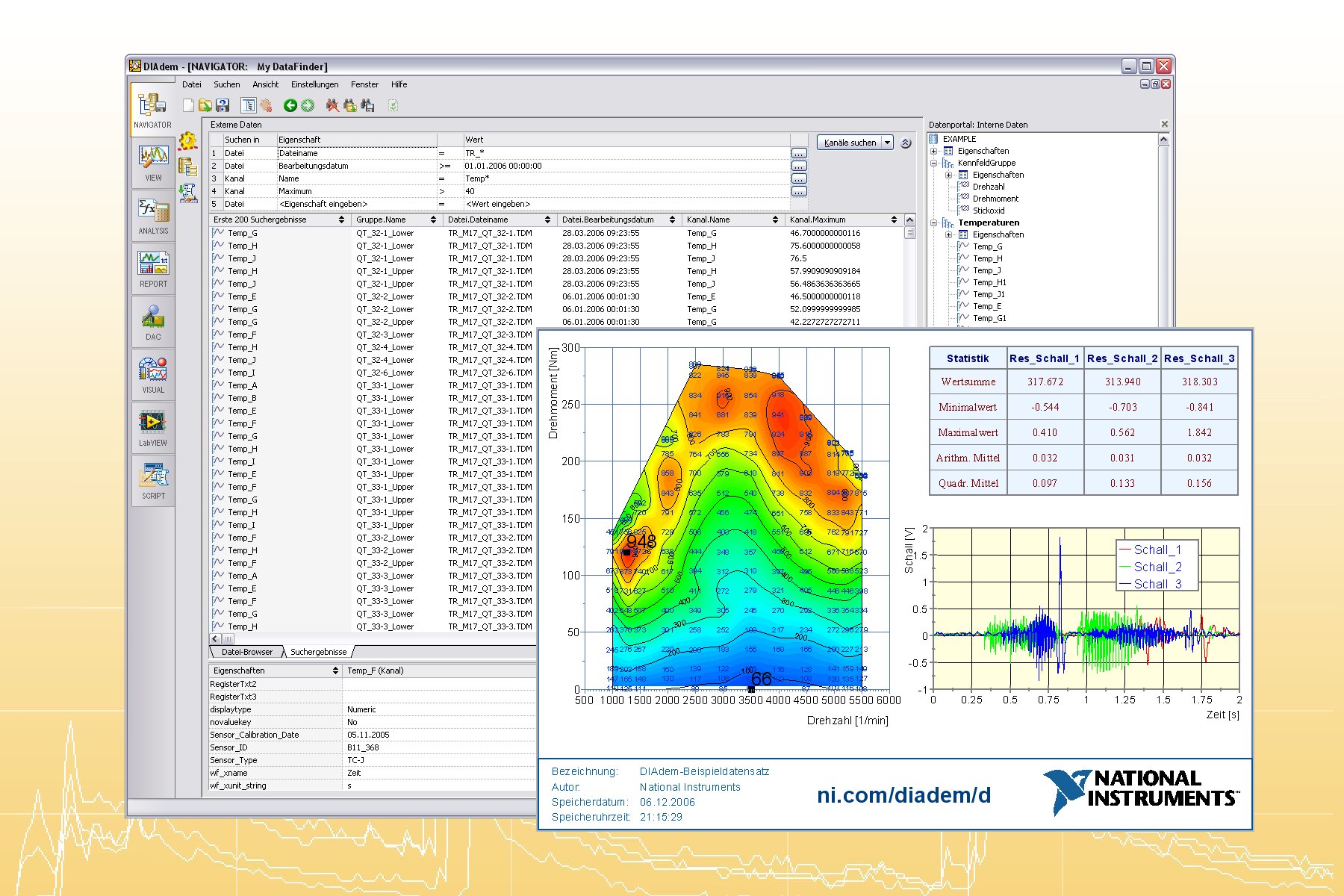Click the open folder toolbar icon
This screenshot has width=1344, height=896.
coord(205,105)
